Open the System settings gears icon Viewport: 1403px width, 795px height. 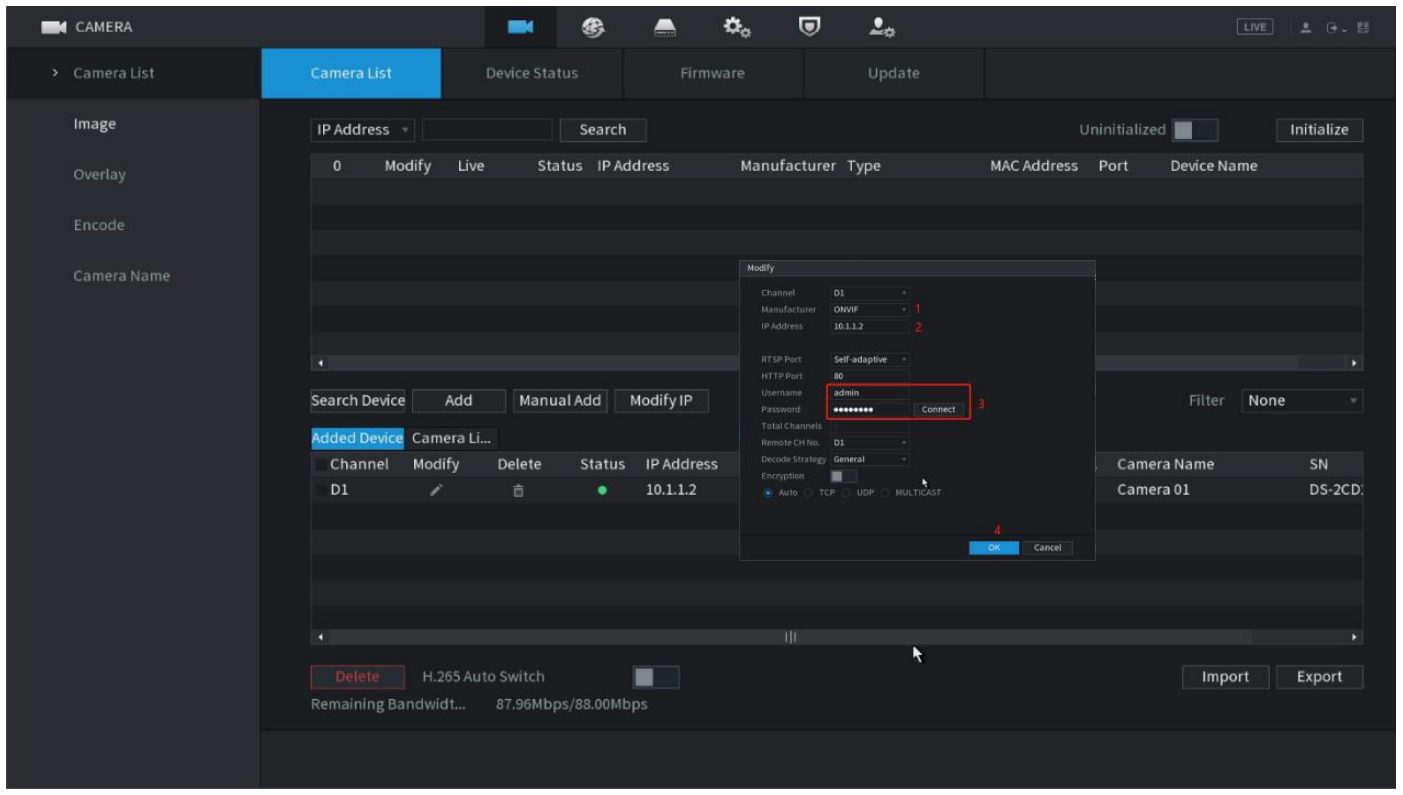[x=737, y=27]
